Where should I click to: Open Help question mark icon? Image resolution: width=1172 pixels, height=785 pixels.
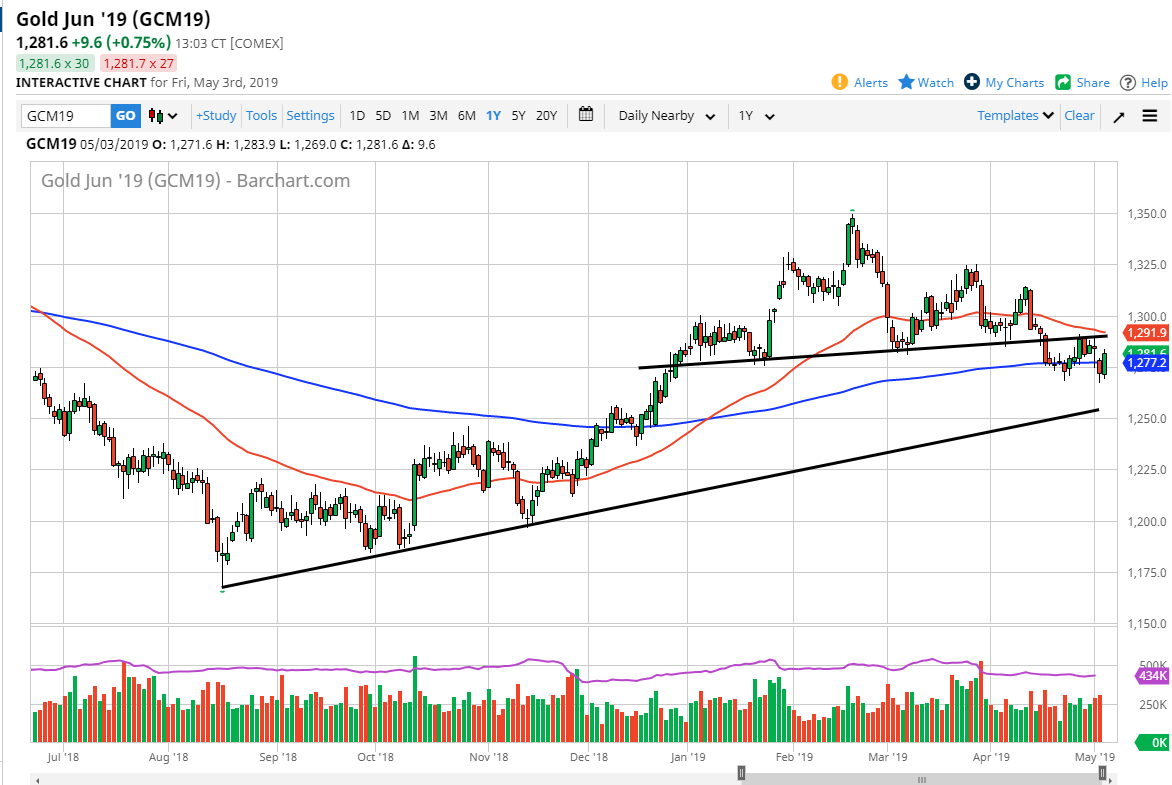click(x=1128, y=83)
